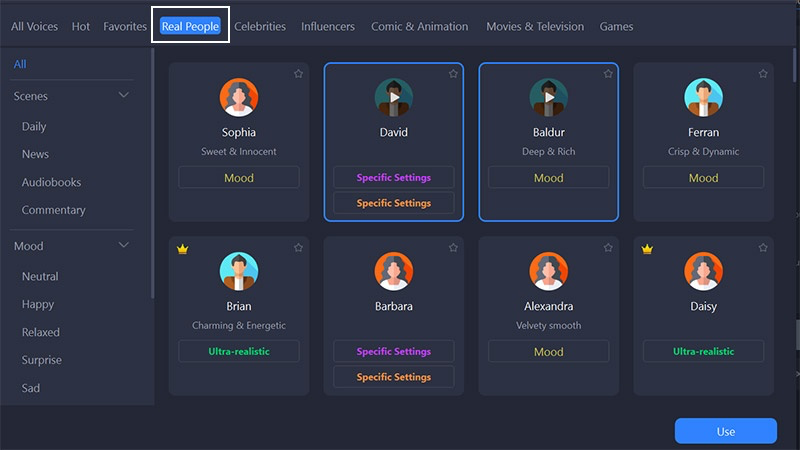Add Baldur to favorites via star icon
800x450 pixels.
tap(608, 74)
